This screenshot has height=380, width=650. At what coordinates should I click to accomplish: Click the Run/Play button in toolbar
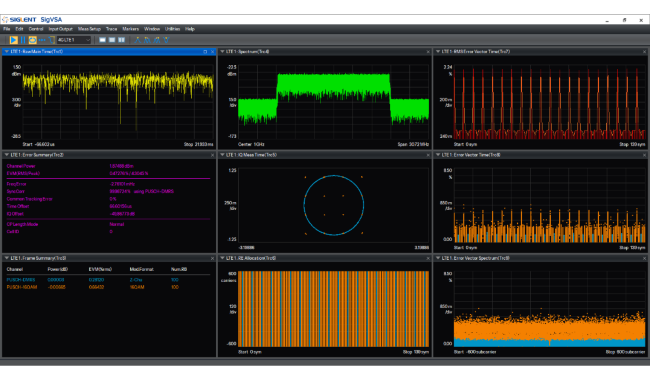click(13, 40)
